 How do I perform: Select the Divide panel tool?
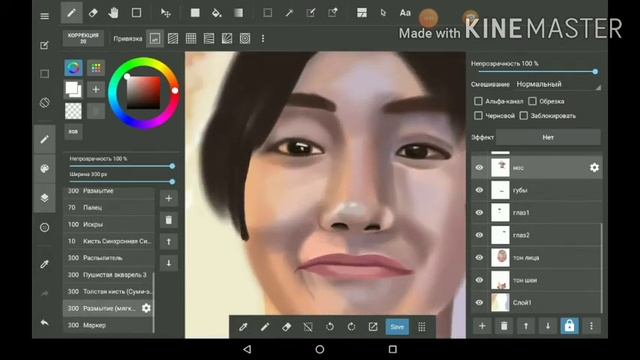coord(362,13)
